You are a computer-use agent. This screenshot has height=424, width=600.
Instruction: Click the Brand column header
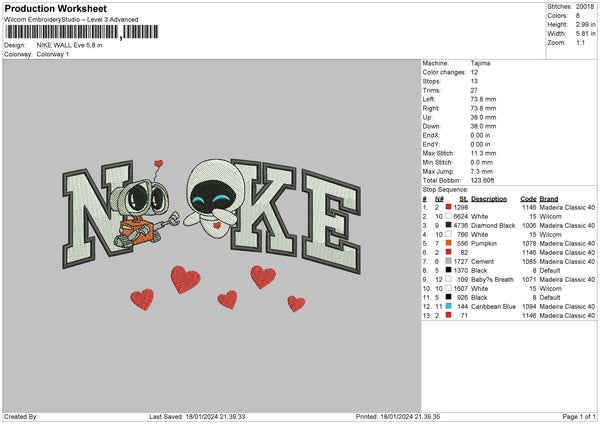(x=549, y=199)
